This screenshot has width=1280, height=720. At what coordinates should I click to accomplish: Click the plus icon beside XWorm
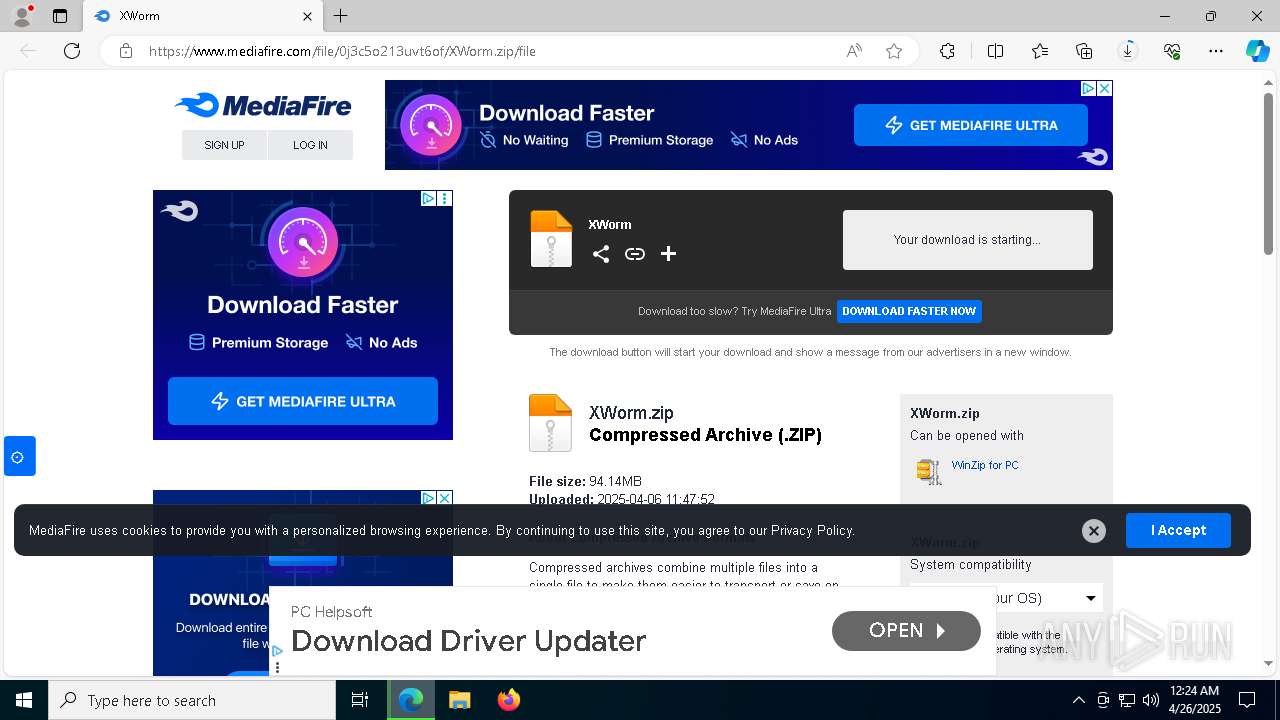pos(669,254)
